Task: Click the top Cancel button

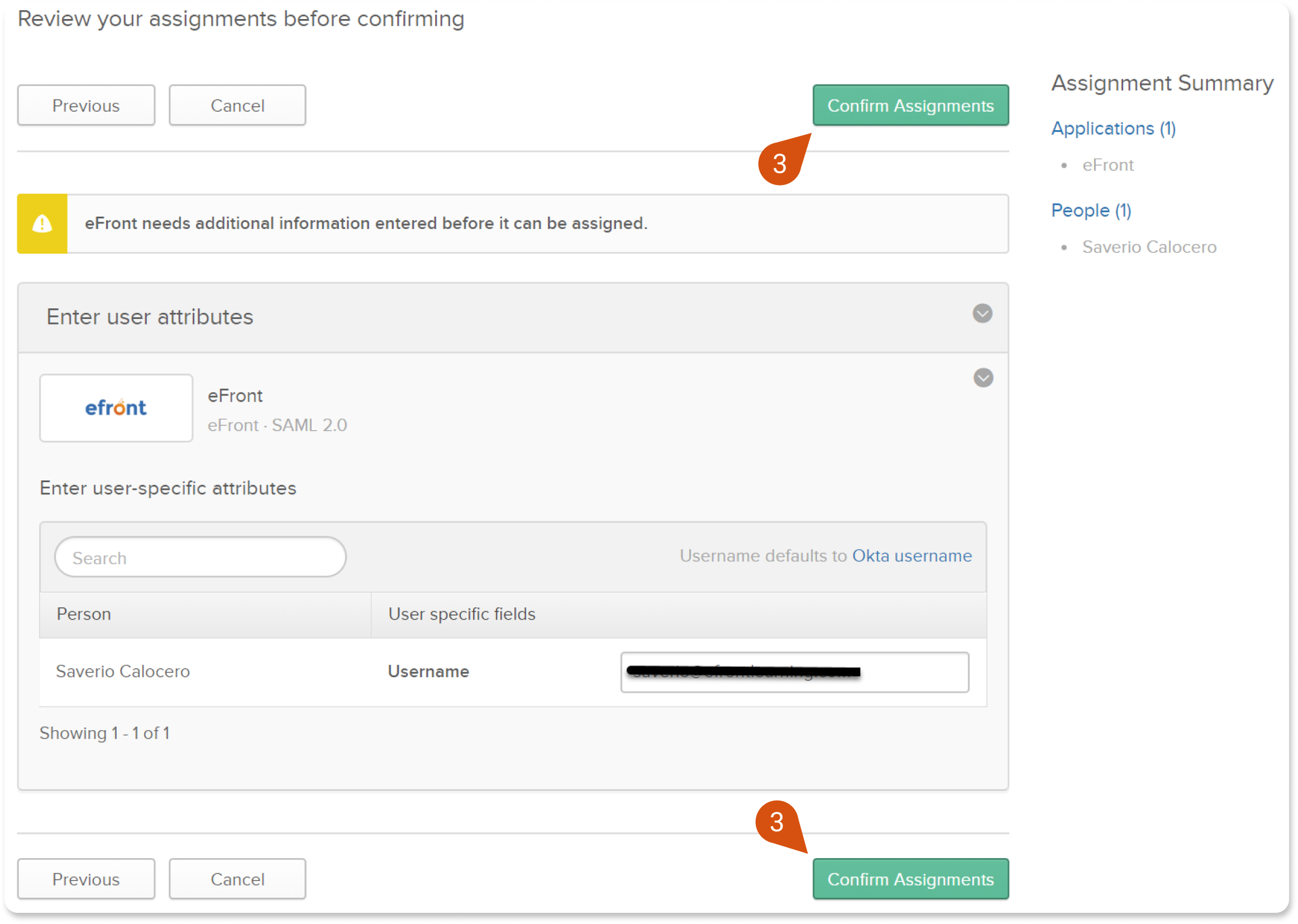Action: point(237,105)
